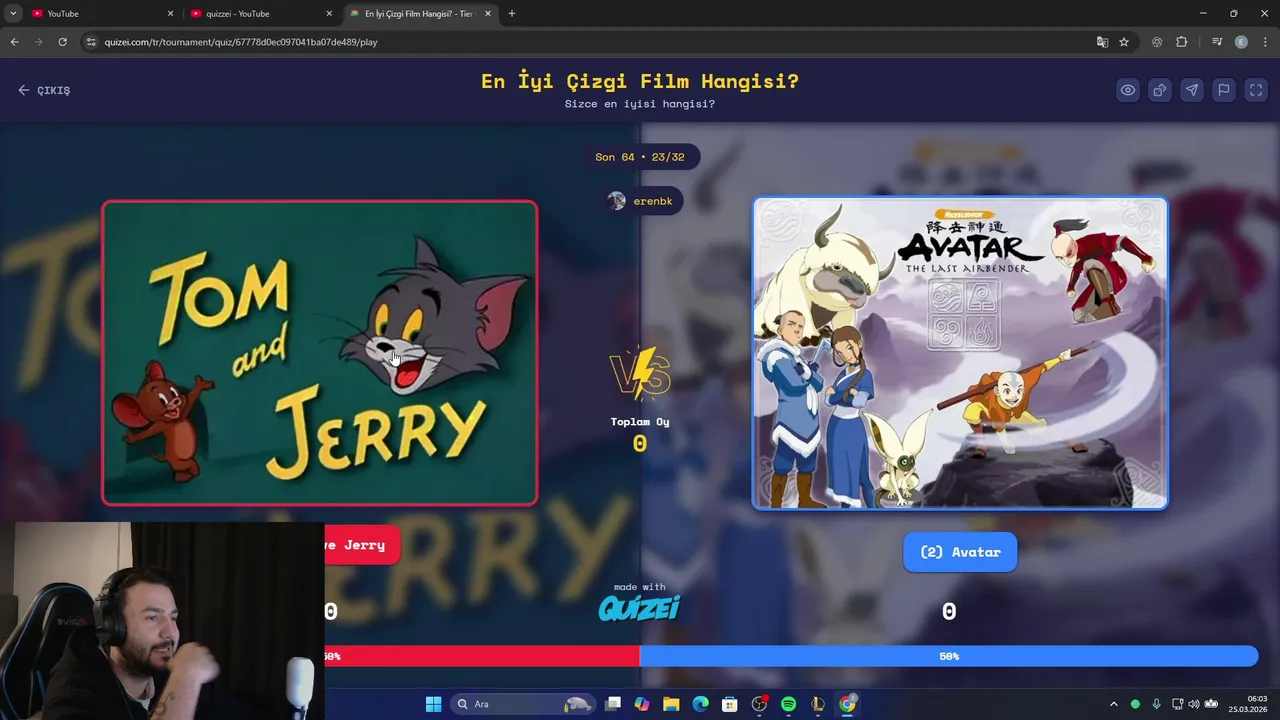This screenshot has height=720, width=1280.
Task: Vote for the red Tom ve Jerry button
Action: pos(362,545)
